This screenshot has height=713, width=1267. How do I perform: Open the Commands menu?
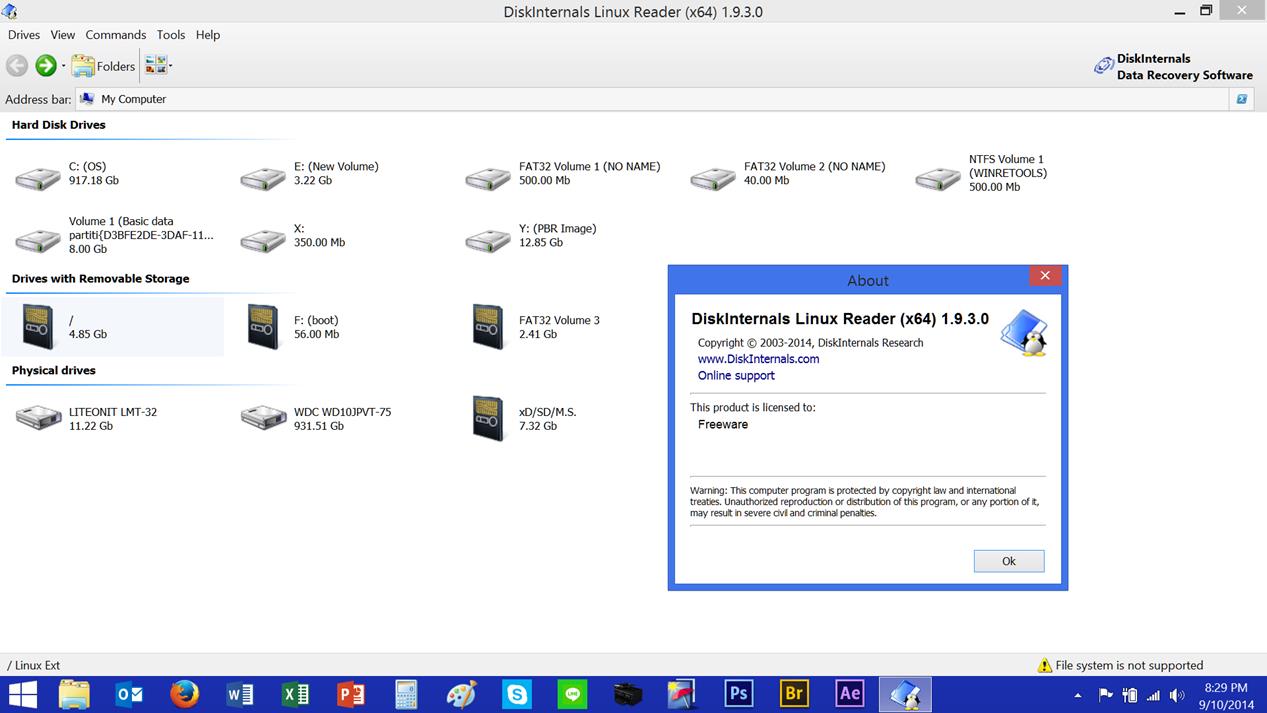pyautogui.click(x=116, y=35)
